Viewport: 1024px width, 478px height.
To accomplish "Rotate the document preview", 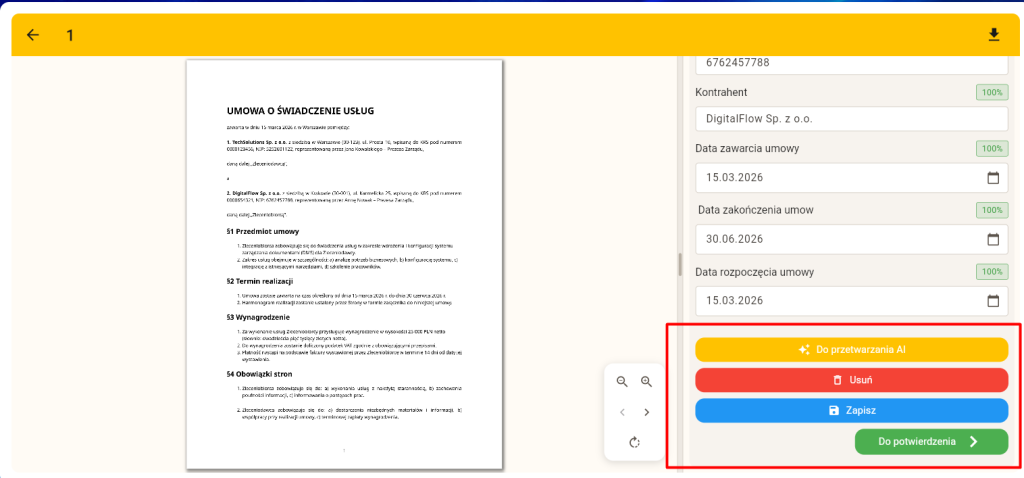I will tap(634, 442).
